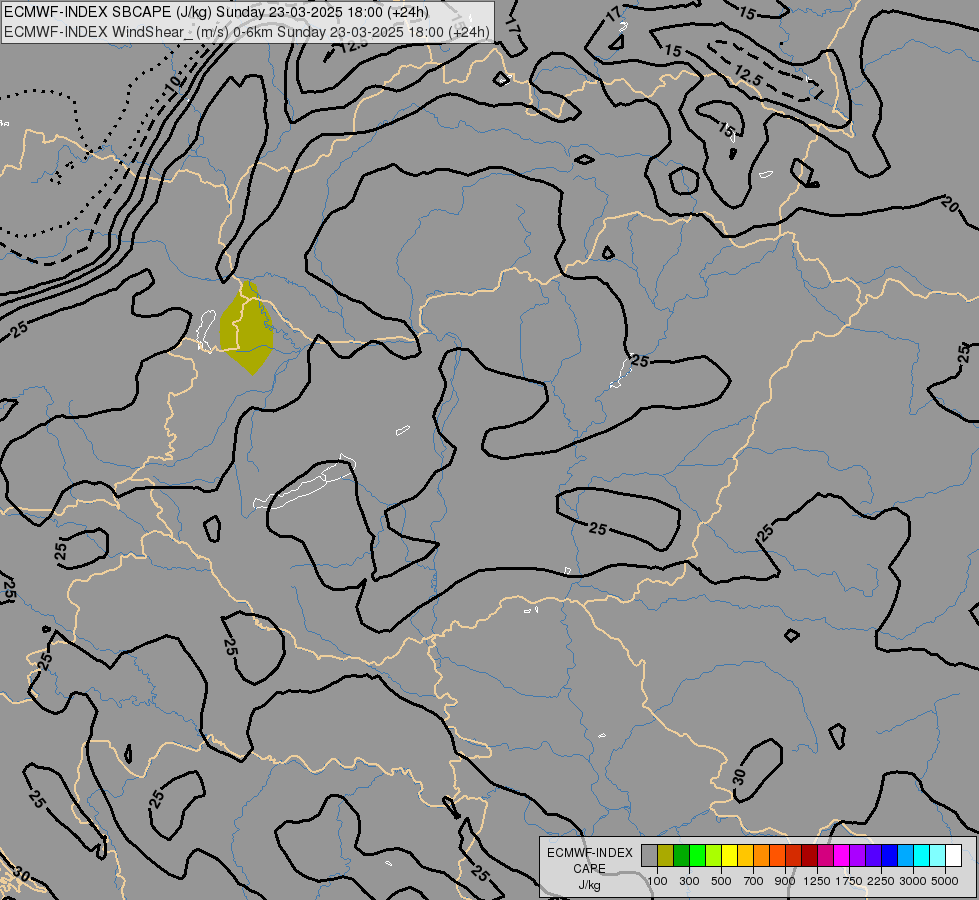Viewport: 979px width, 900px height.
Task: Pick the amber legend swatch after yellow
Action: coord(745,855)
